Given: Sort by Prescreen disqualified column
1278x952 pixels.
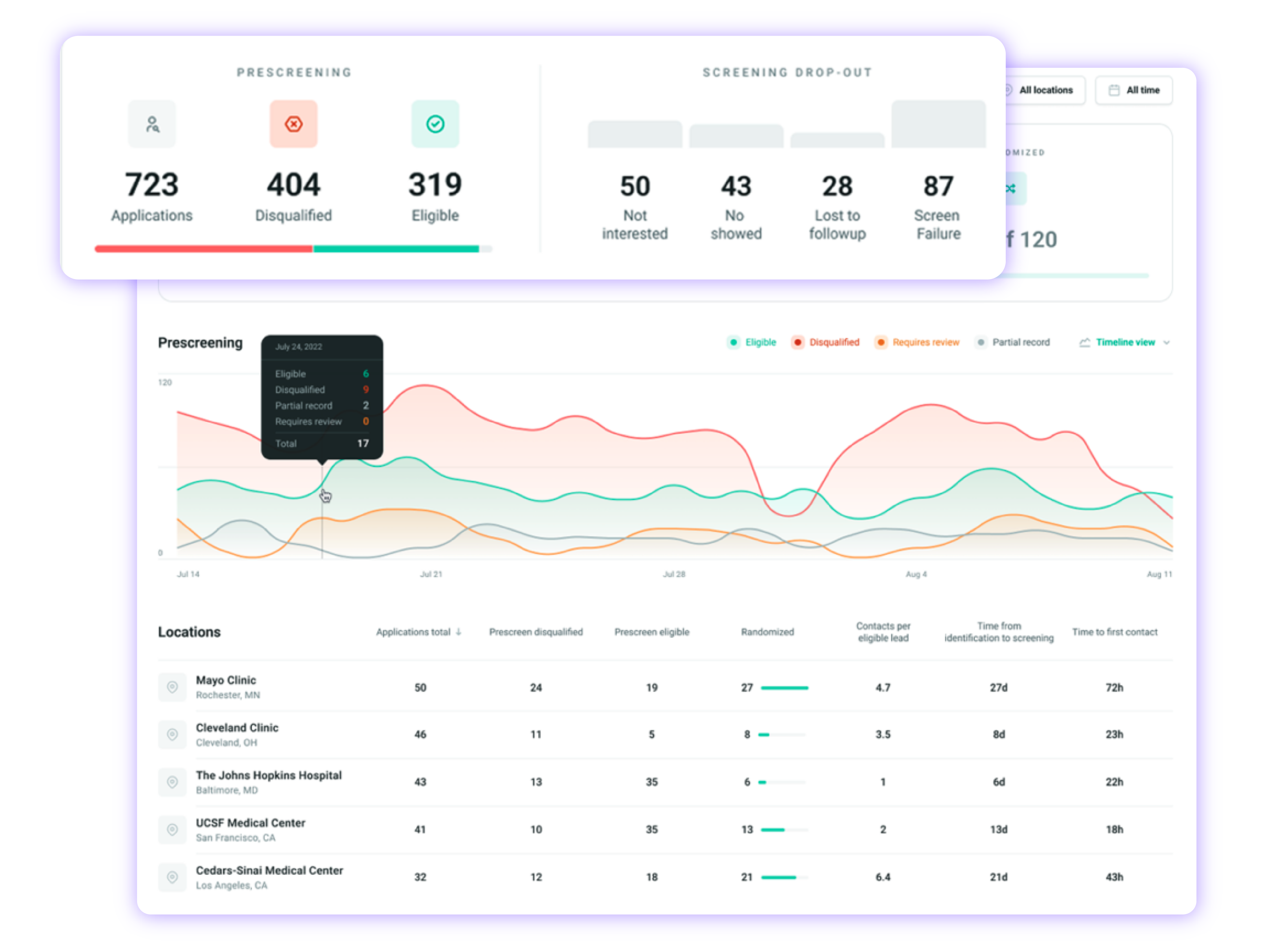Looking at the screenshot, I should point(536,632).
